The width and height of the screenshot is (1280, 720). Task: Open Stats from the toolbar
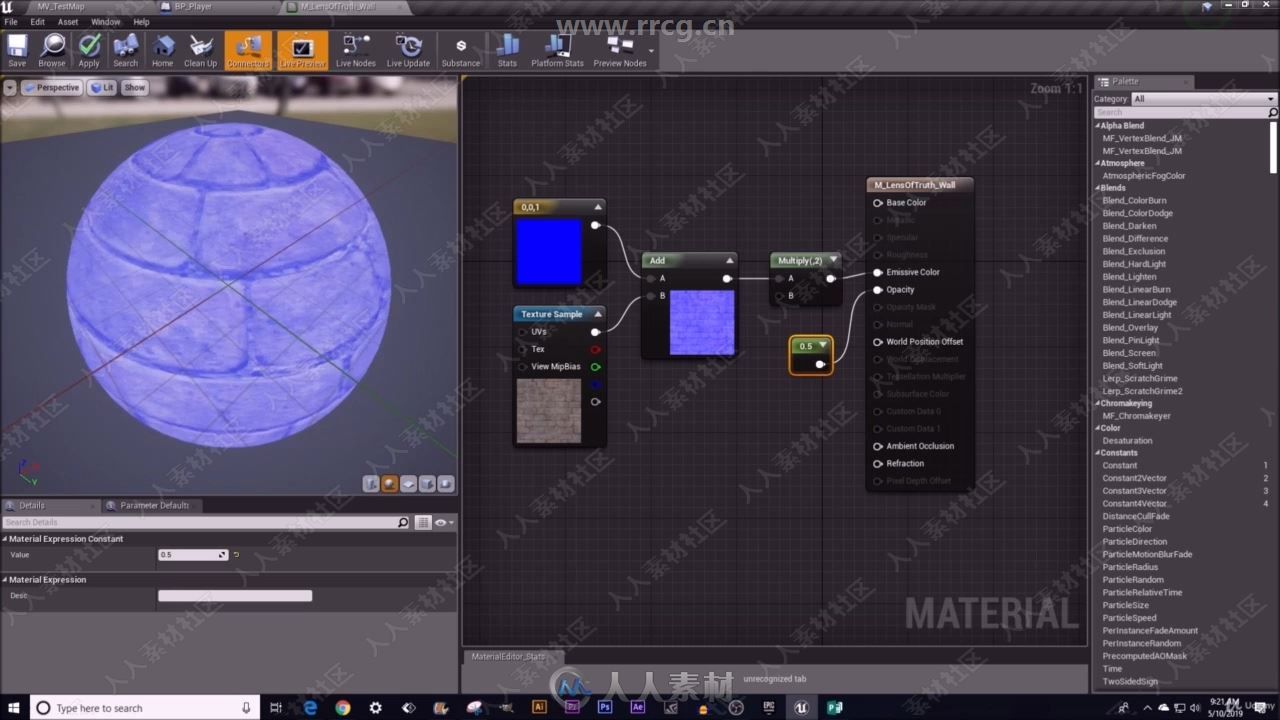(x=507, y=50)
